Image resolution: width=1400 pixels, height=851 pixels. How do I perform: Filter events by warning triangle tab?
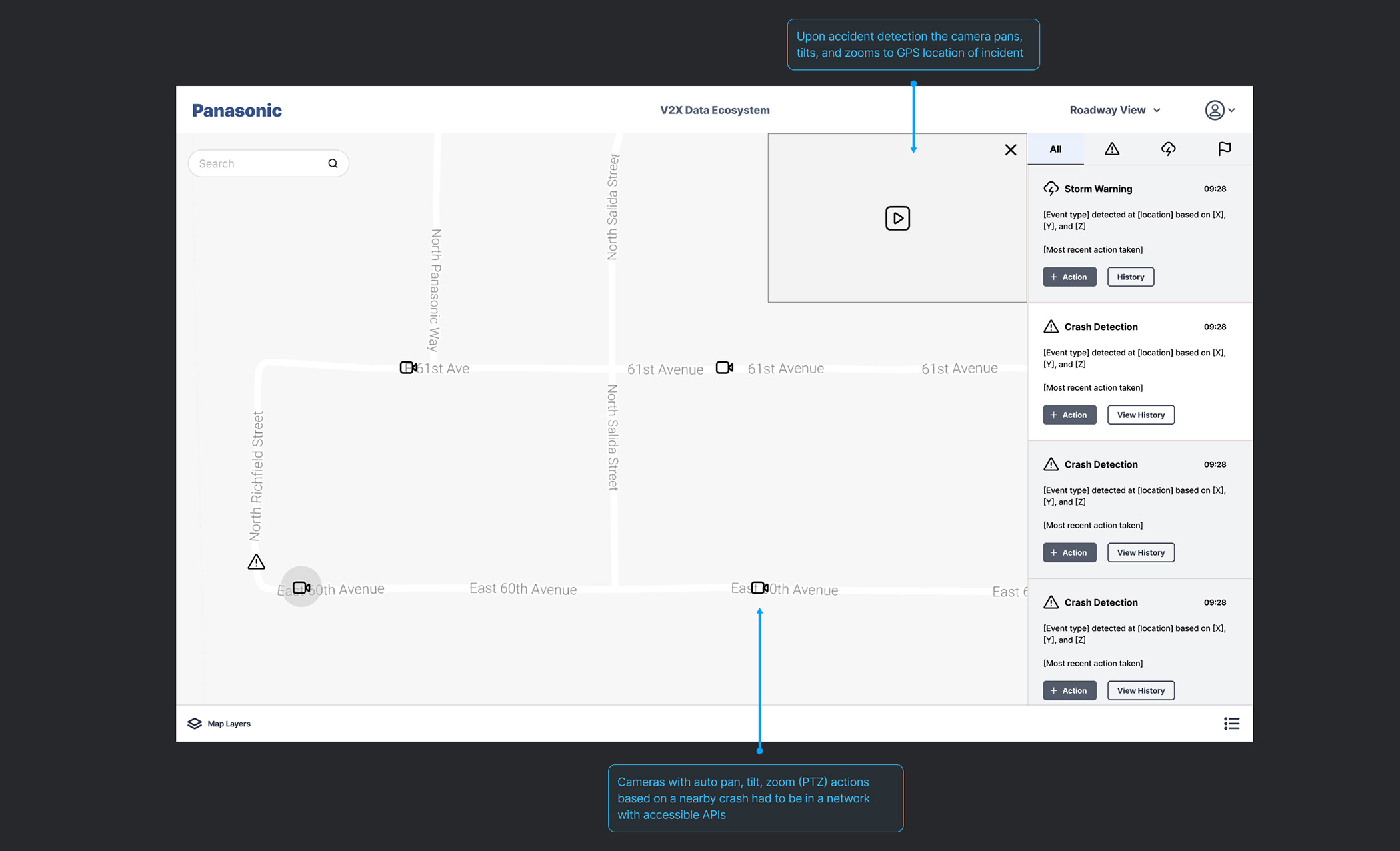pos(1111,149)
